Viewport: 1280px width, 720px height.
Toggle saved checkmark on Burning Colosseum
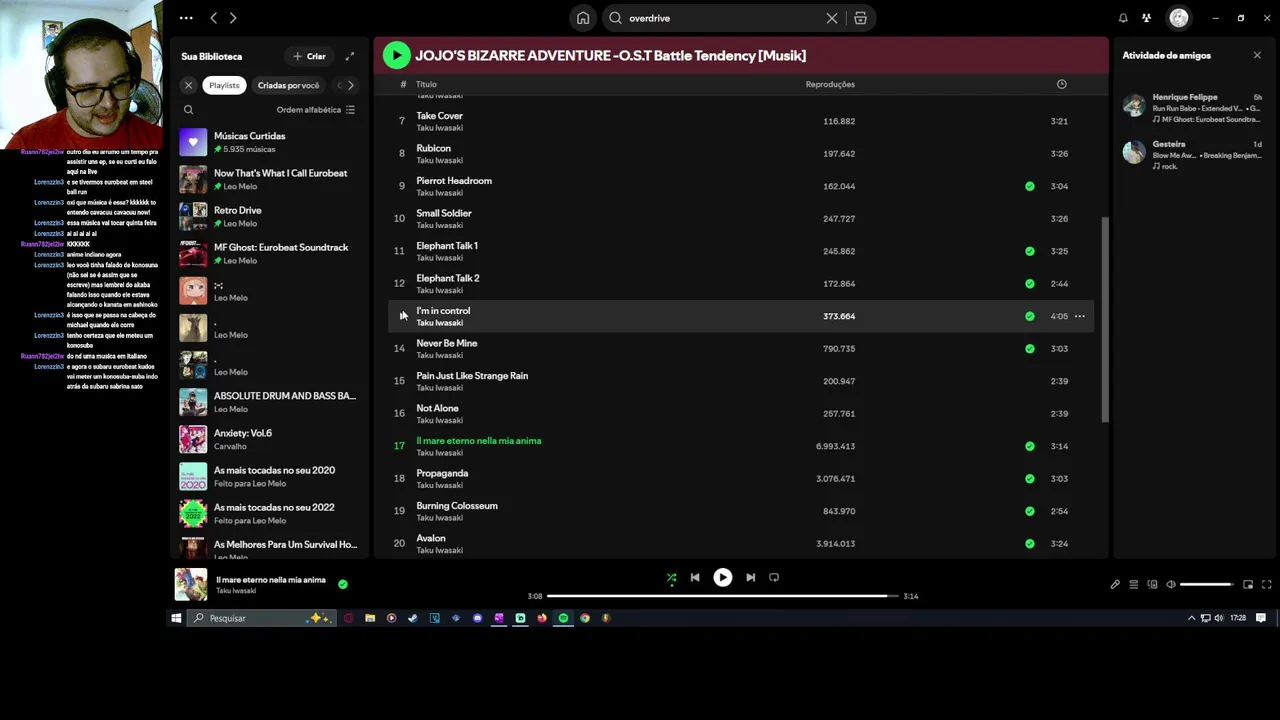coord(1030,511)
